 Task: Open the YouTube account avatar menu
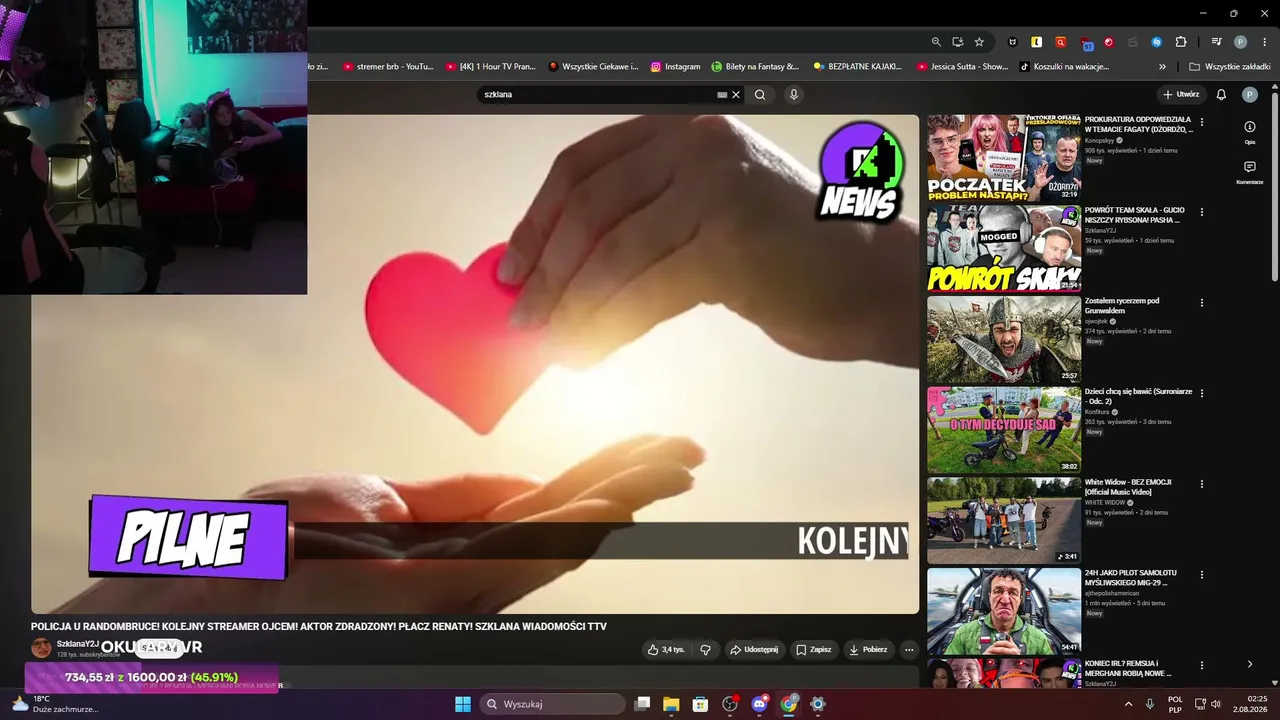click(1250, 95)
